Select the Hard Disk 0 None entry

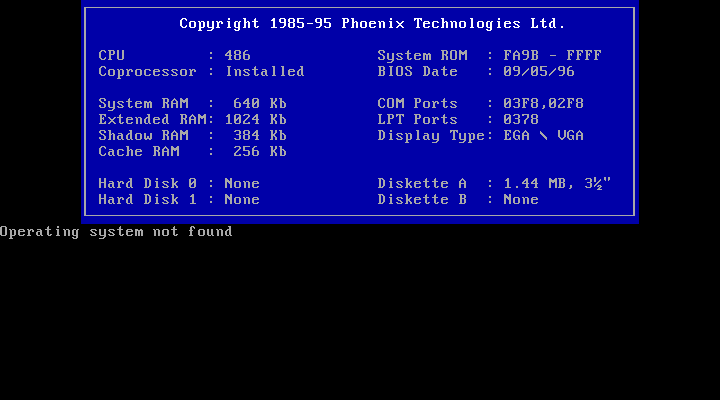(179, 183)
